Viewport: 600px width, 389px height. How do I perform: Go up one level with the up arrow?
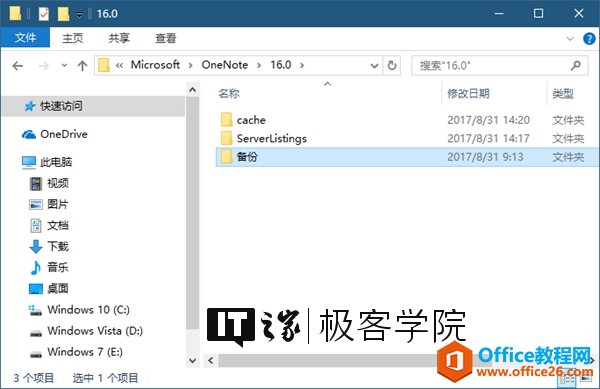(82, 66)
